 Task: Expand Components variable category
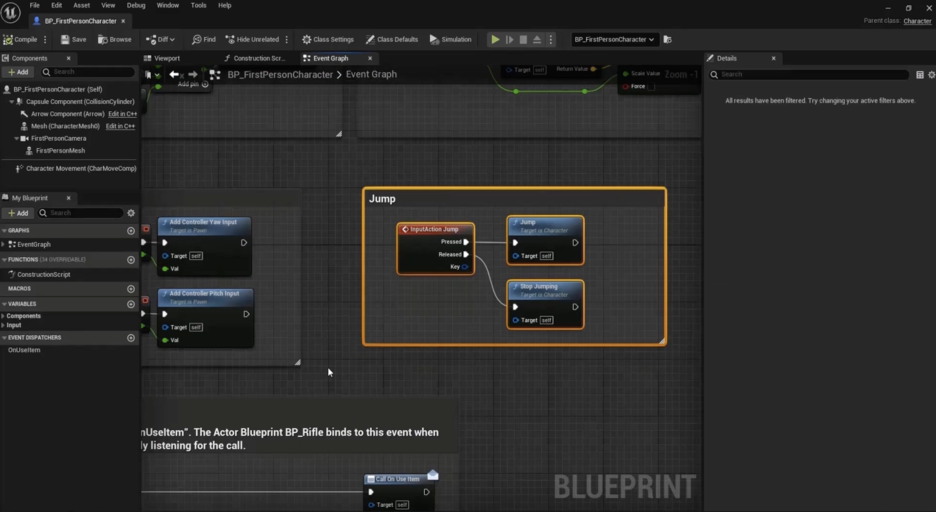[4, 316]
